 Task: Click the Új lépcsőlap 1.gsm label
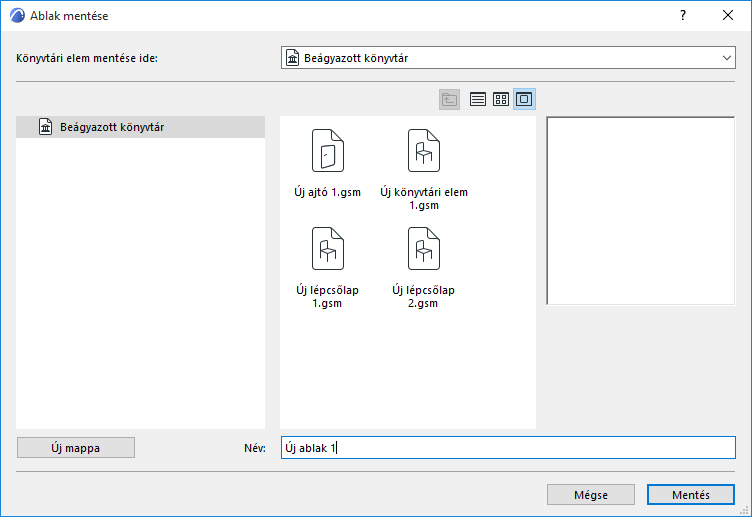point(328,296)
